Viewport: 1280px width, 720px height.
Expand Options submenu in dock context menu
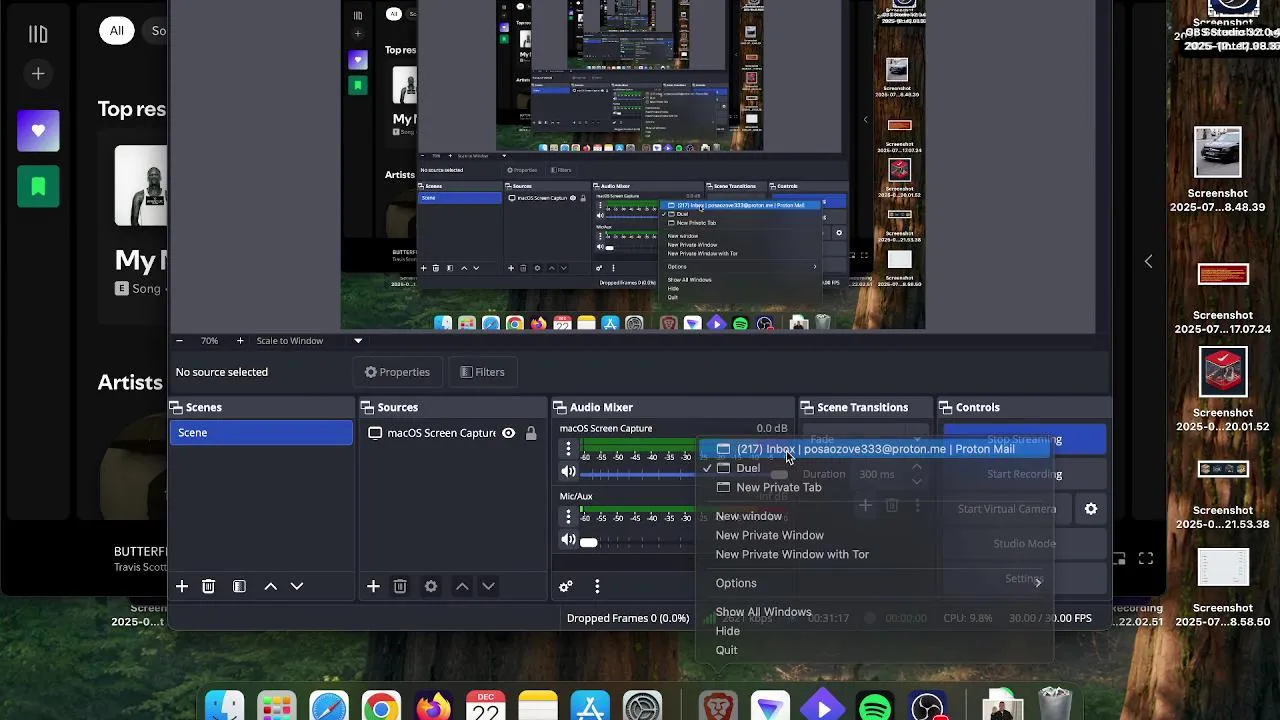pos(875,583)
